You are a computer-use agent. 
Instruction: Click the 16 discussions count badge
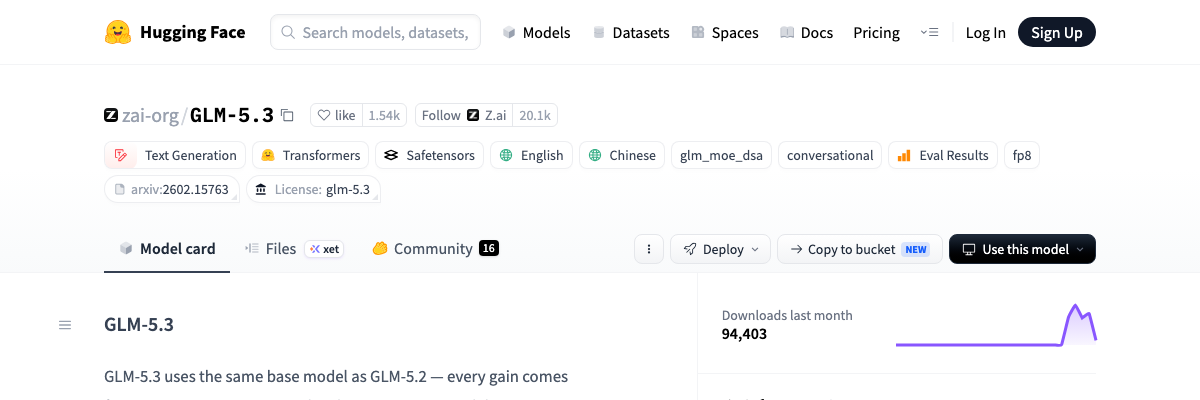[x=489, y=249]
